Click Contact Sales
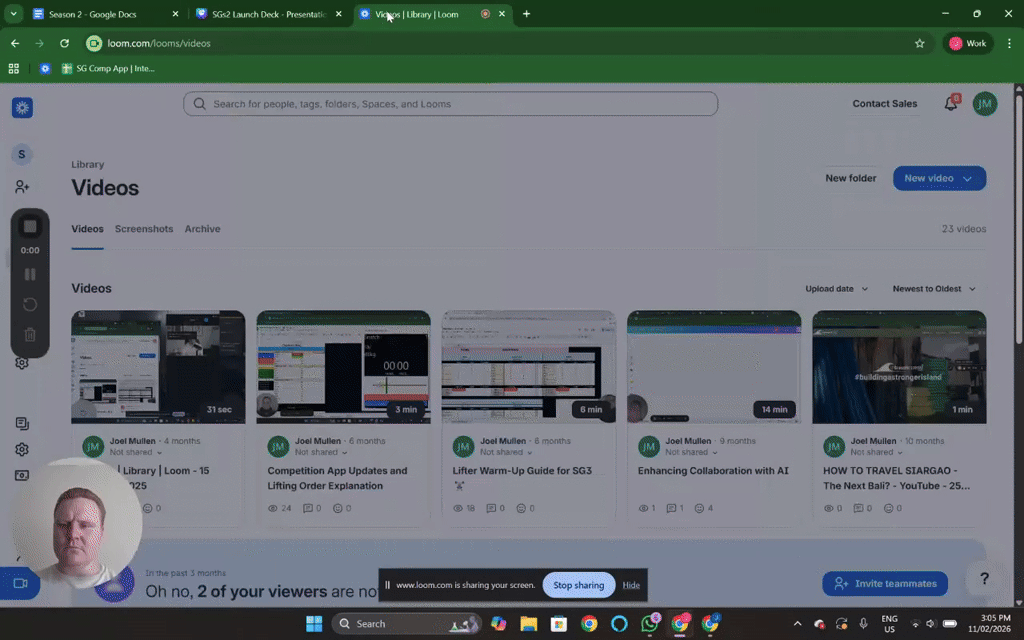 coord(884,103)
